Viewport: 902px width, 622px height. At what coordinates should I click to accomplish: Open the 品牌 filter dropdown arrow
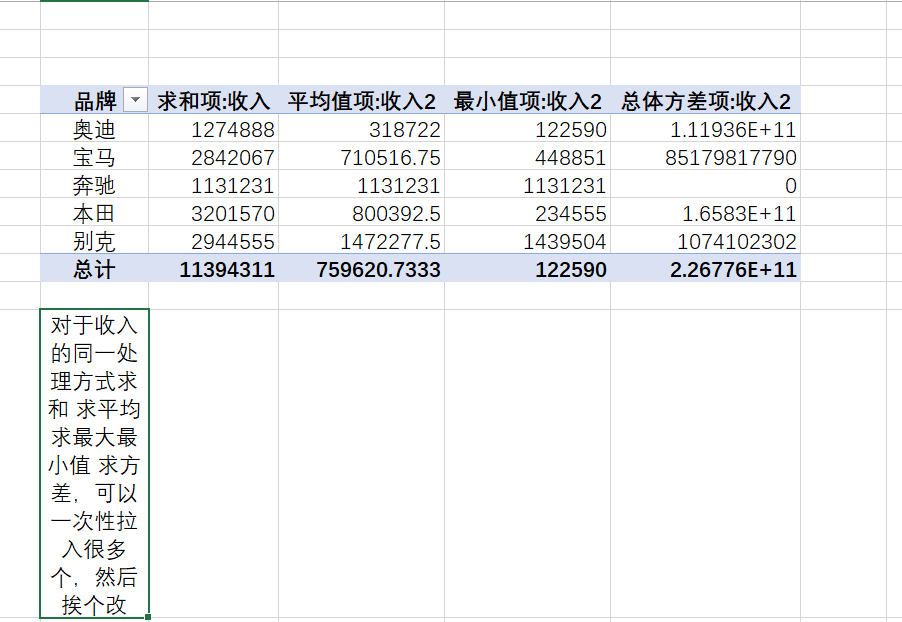click(x=136, y=100)
